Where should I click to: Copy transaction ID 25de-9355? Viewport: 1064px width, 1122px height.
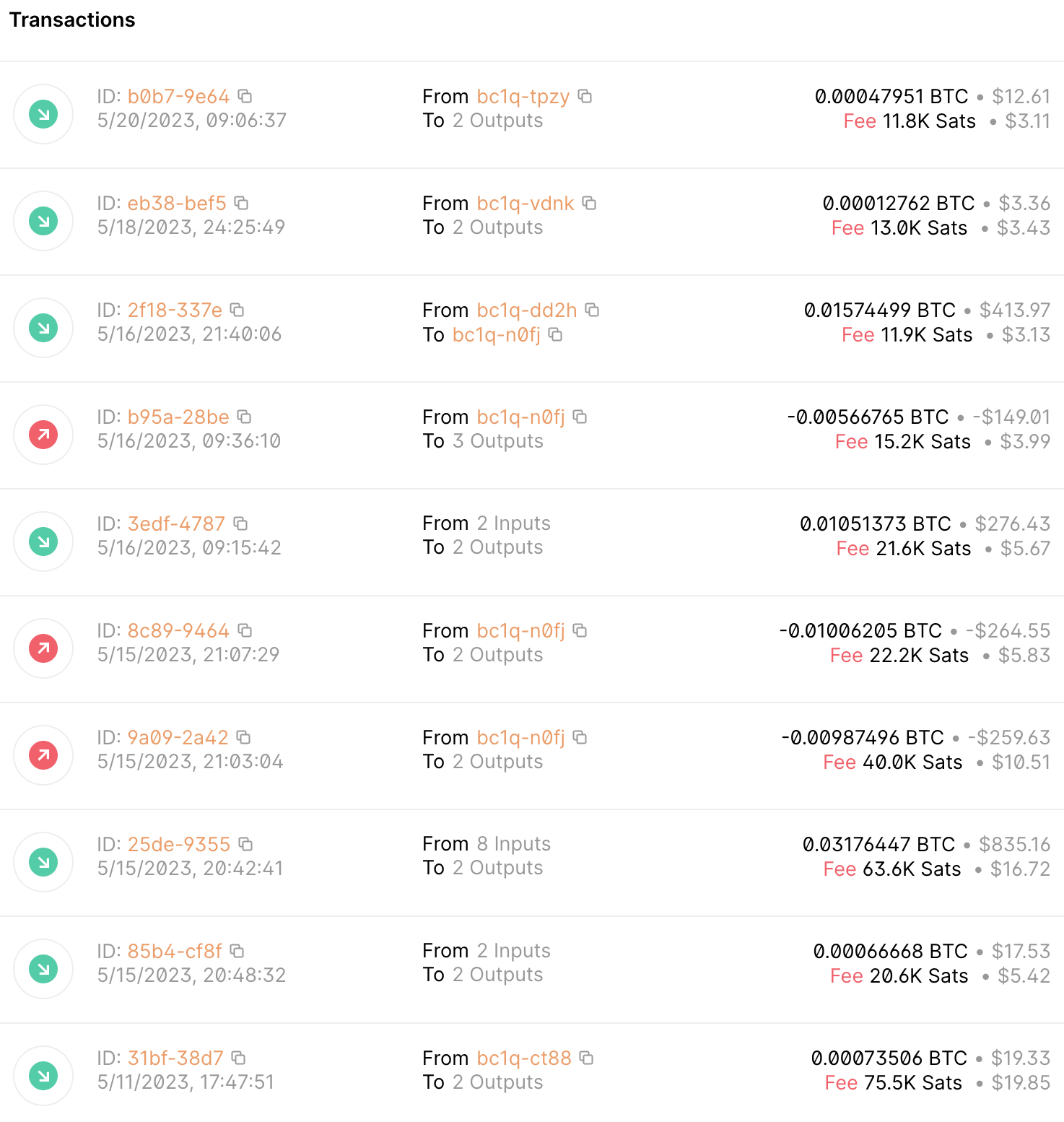[x=246, y=844]
